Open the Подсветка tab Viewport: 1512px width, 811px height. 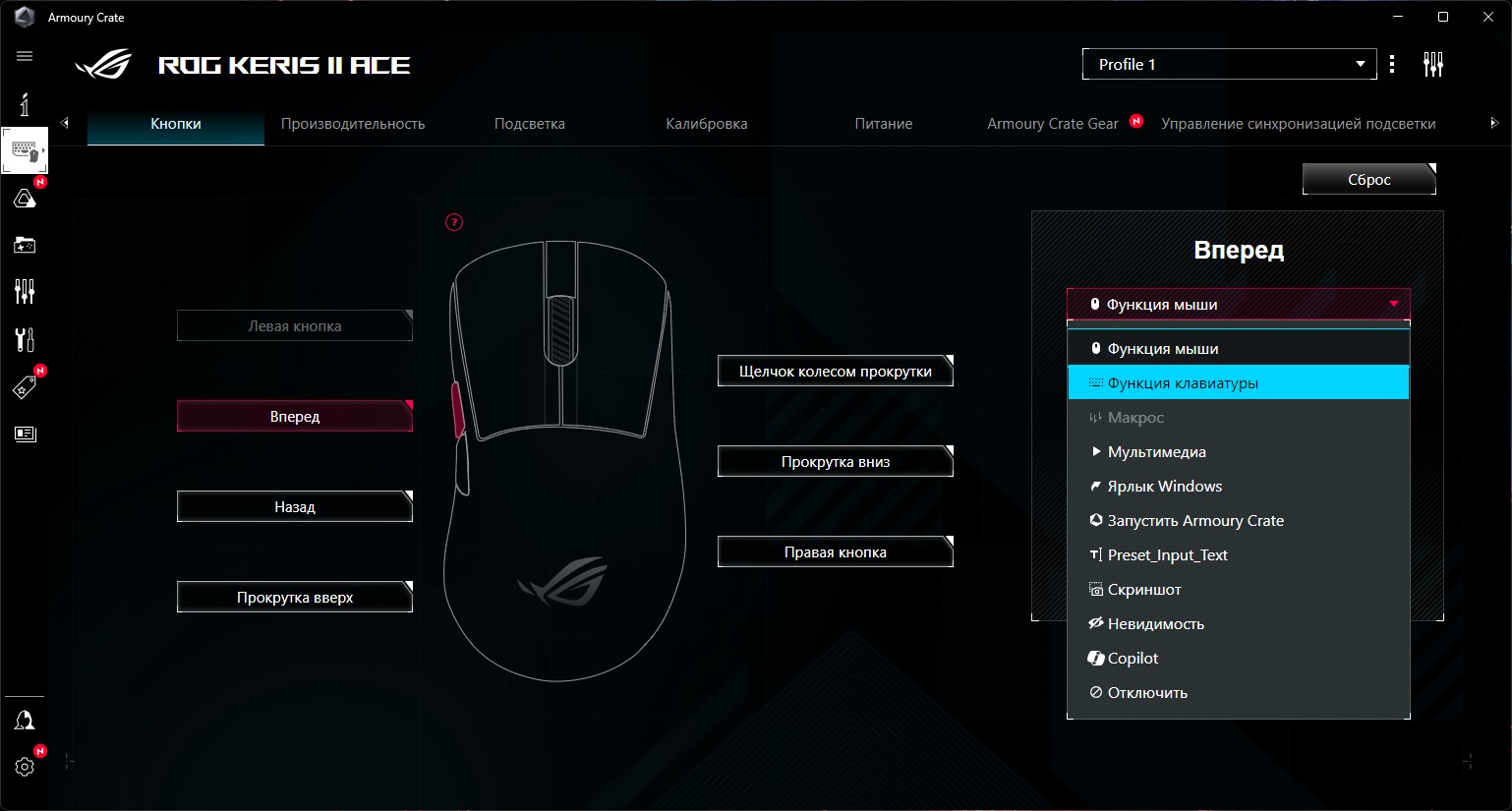point(530,124)
